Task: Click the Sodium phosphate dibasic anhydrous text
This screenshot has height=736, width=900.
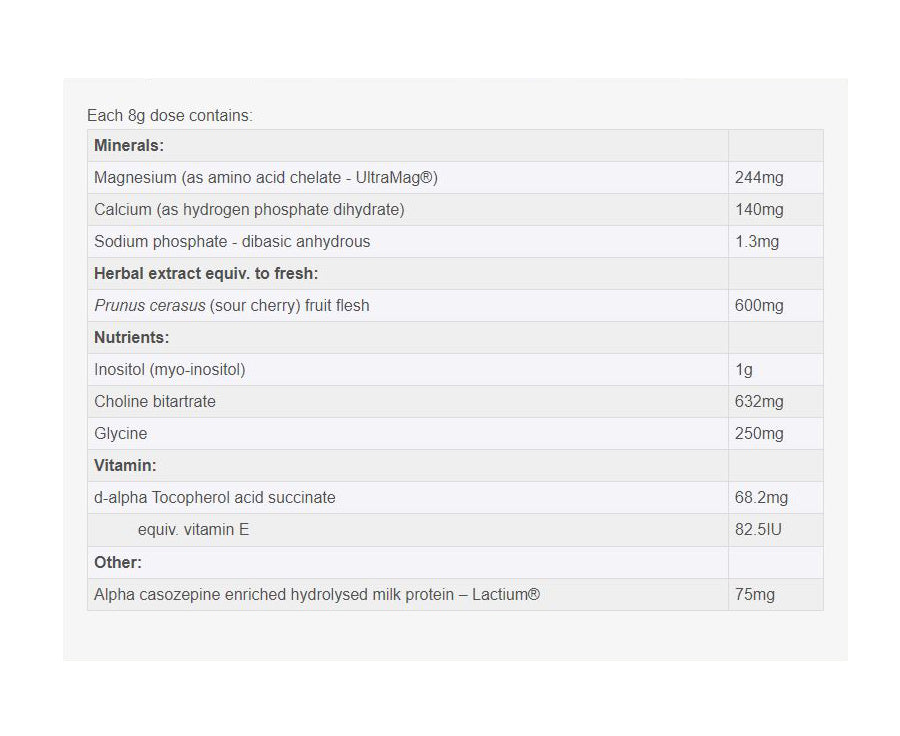Action: pyautogui.click(x=232, y=242)
